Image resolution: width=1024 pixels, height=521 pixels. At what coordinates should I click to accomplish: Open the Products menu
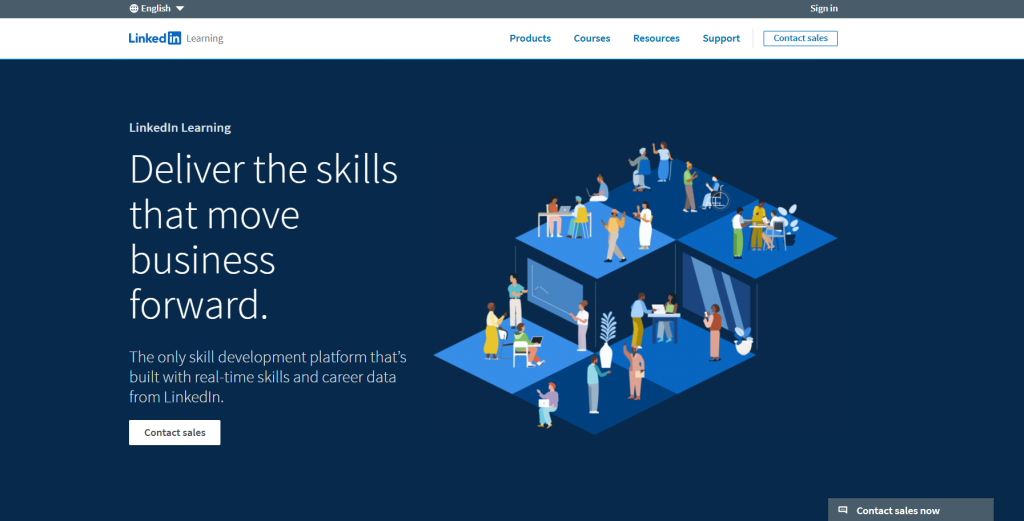click(x=530, y=39)
